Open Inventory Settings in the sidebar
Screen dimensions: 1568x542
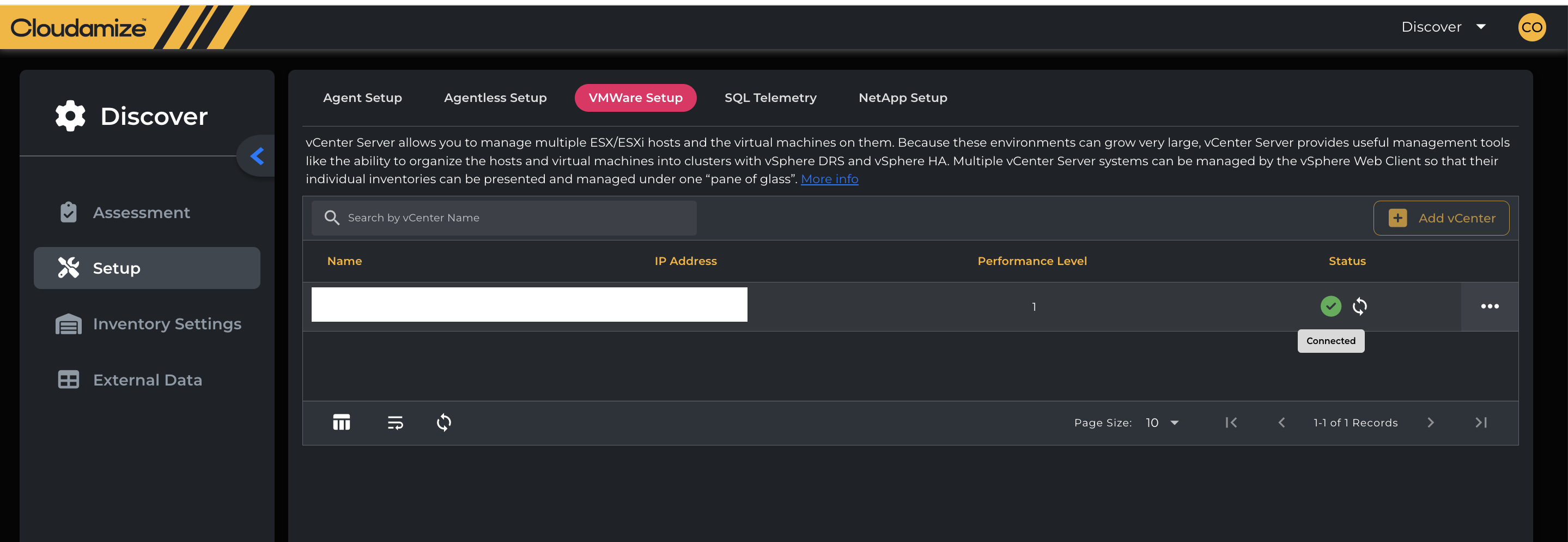pos(147,324)
